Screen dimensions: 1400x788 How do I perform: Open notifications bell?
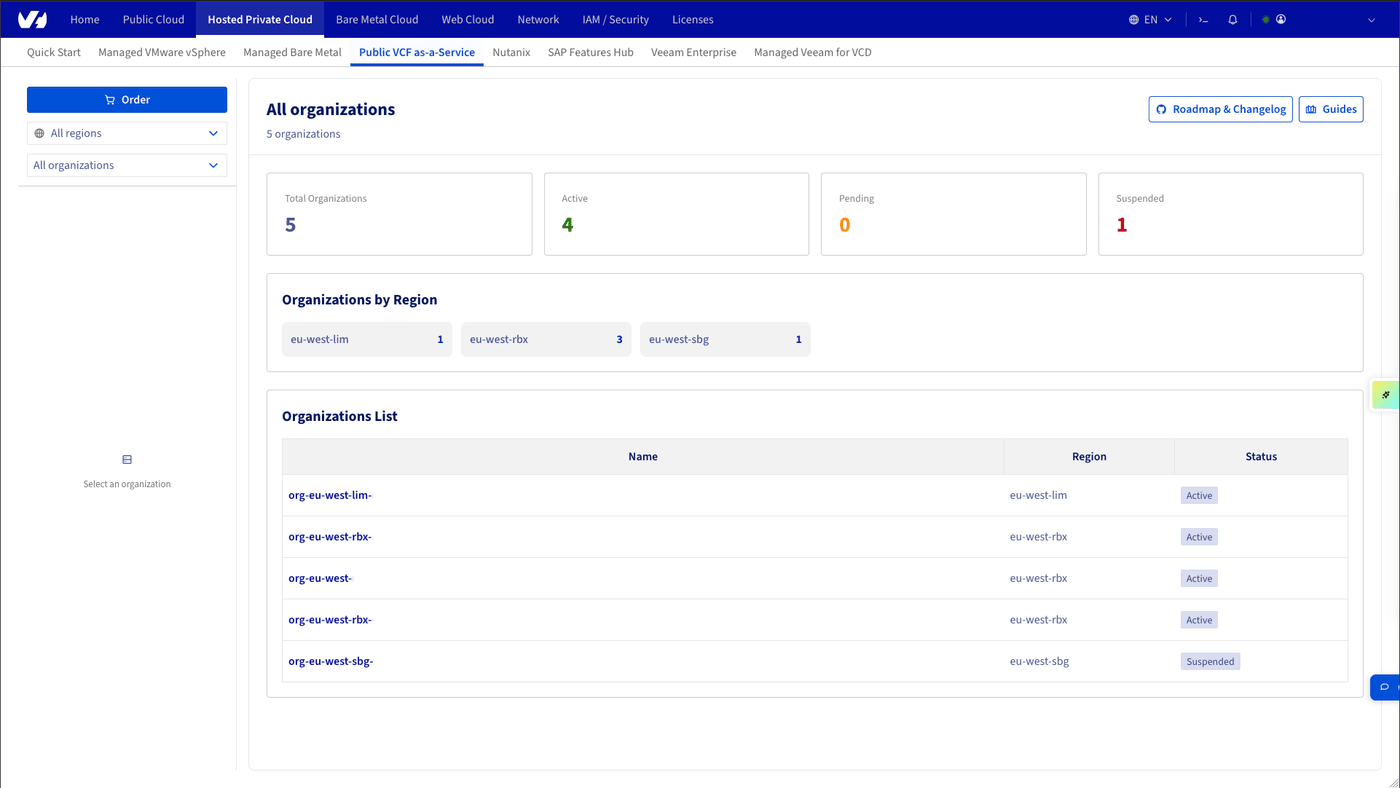pos(1232,19)
